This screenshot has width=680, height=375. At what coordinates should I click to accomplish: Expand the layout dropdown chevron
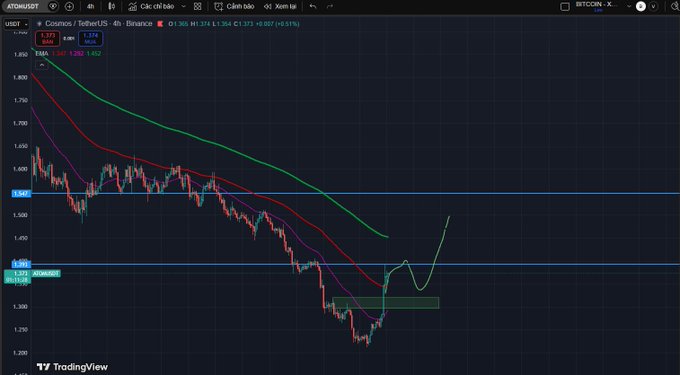point(629,7)
